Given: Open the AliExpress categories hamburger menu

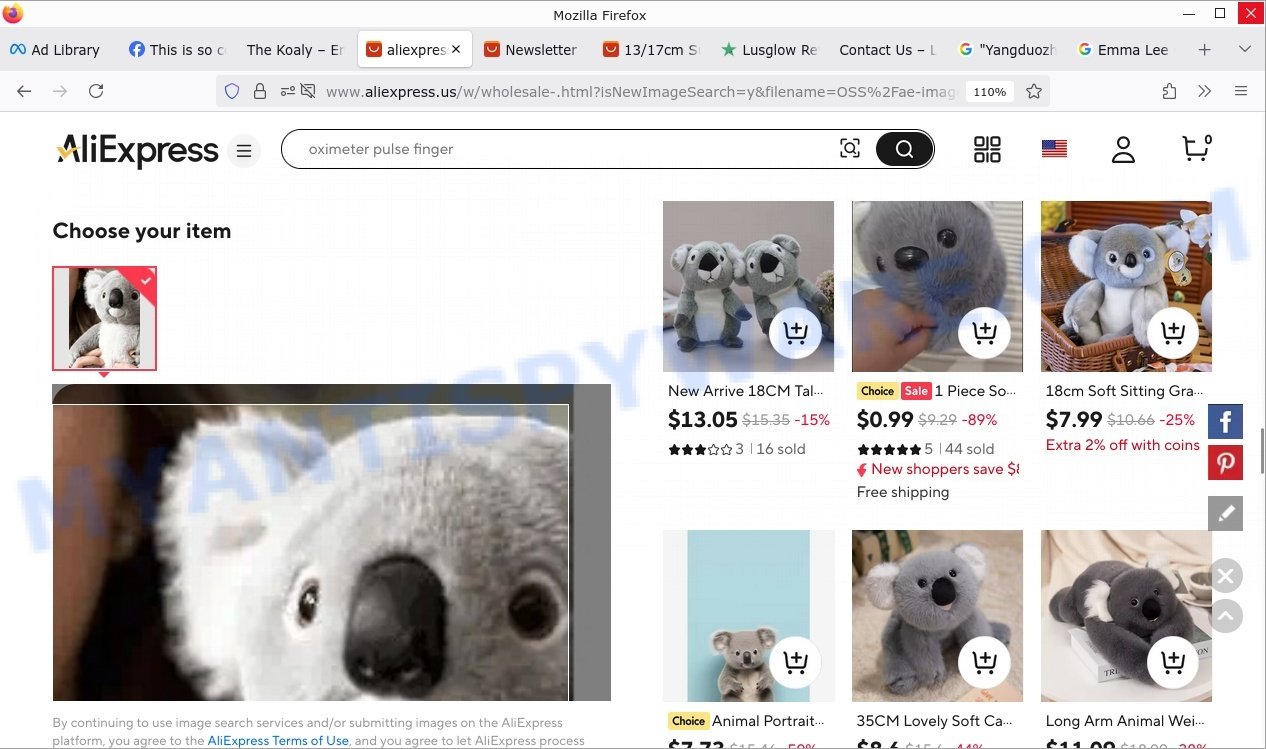Looking at the screenshot, I should click(x=243, y=151).
